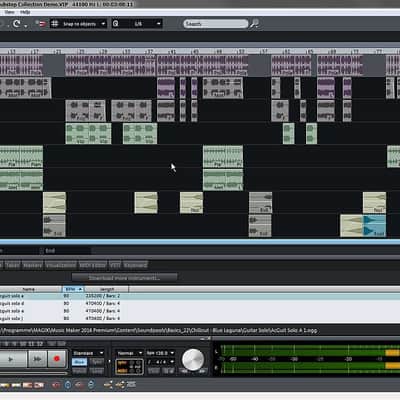Click into the Search field
The image size is (400, 400).
tap(215, 24)
